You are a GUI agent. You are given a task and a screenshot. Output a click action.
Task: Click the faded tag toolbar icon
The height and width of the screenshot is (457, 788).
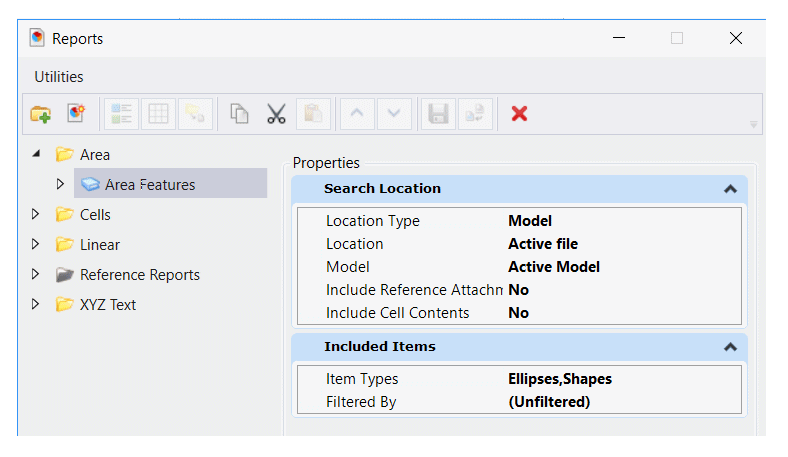pos(195,114)
